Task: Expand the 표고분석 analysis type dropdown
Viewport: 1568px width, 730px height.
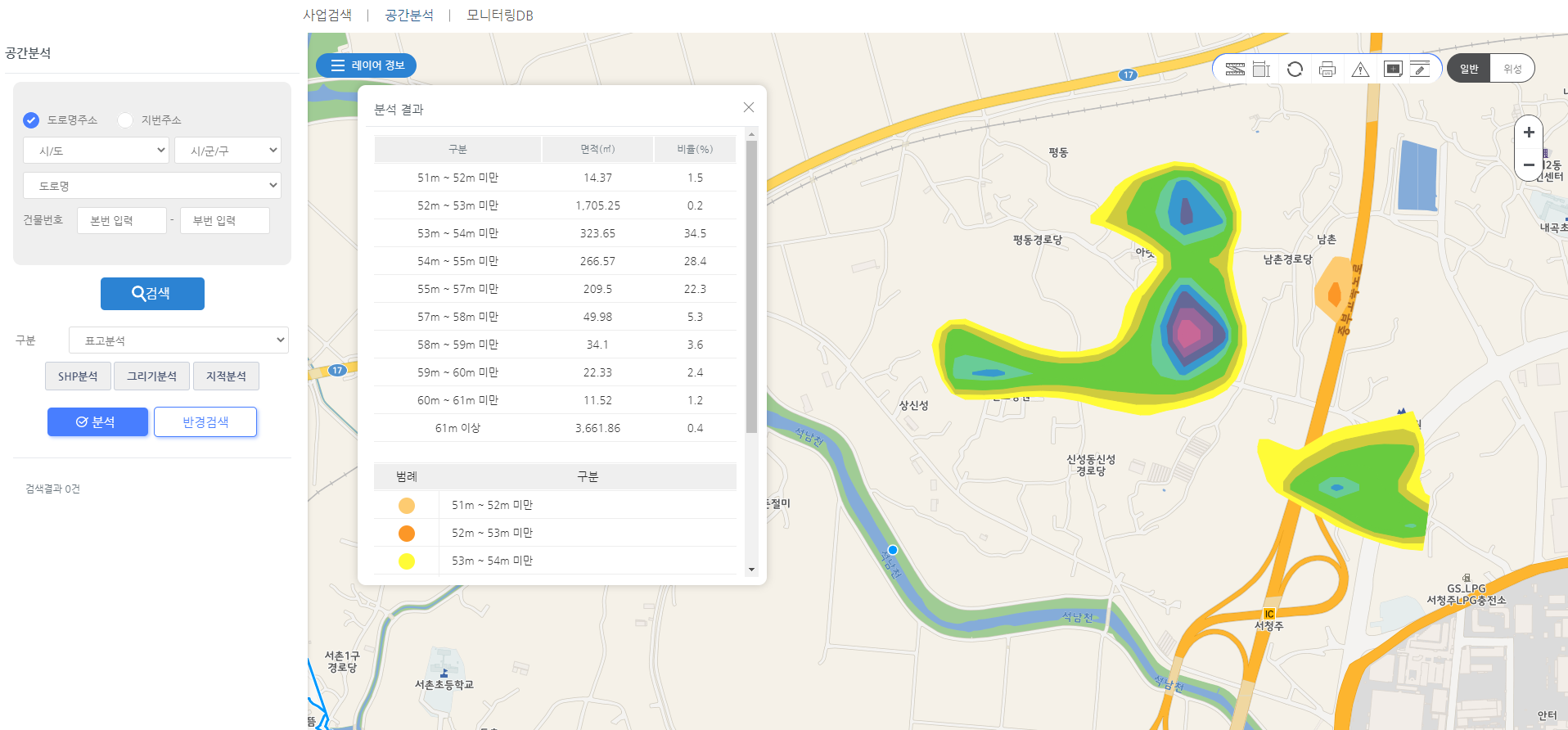Action: (178, 340)
